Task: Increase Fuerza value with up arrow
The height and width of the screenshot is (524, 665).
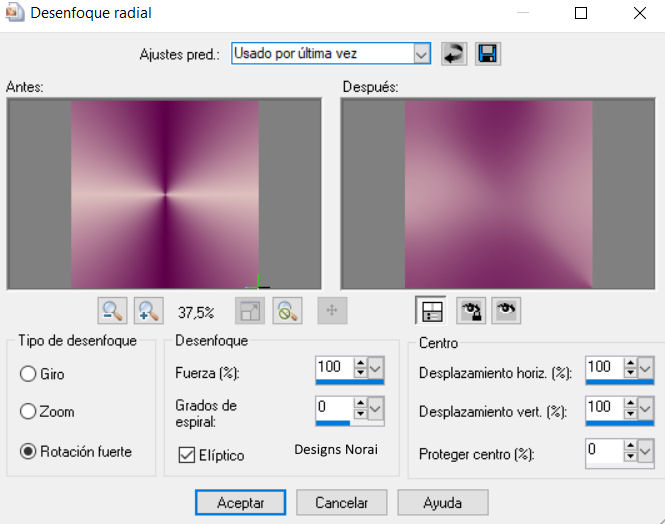Action: [x=360, y=363]
